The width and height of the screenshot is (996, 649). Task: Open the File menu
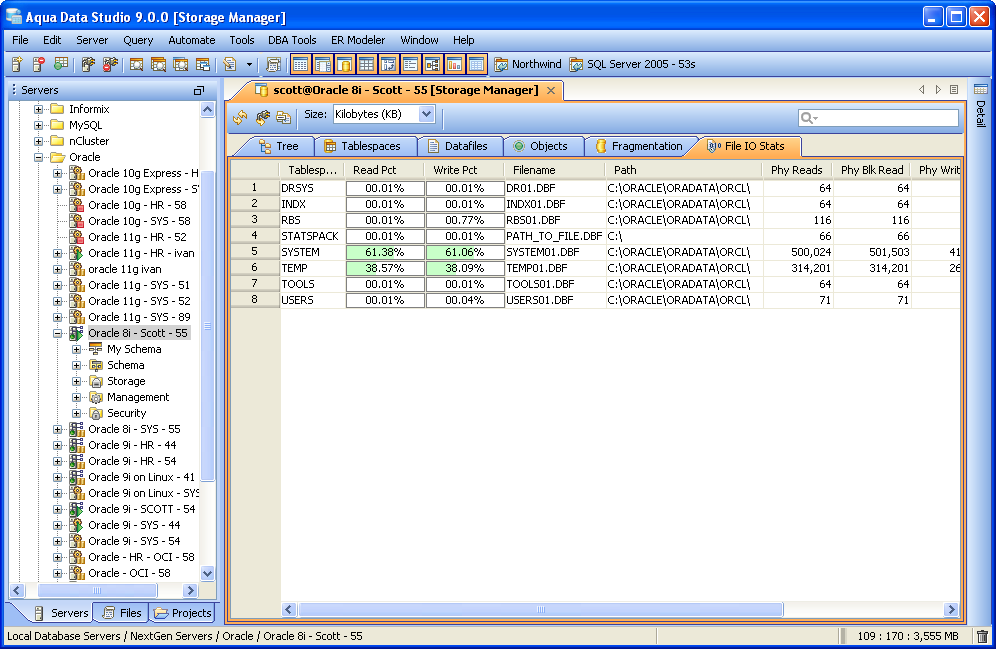[x=20, y=40]
